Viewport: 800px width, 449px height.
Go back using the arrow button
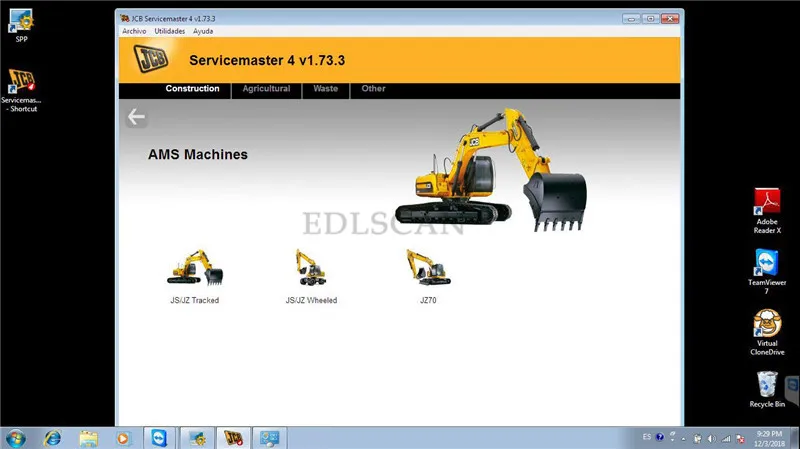pyautogui.click(x=136, y=117)
